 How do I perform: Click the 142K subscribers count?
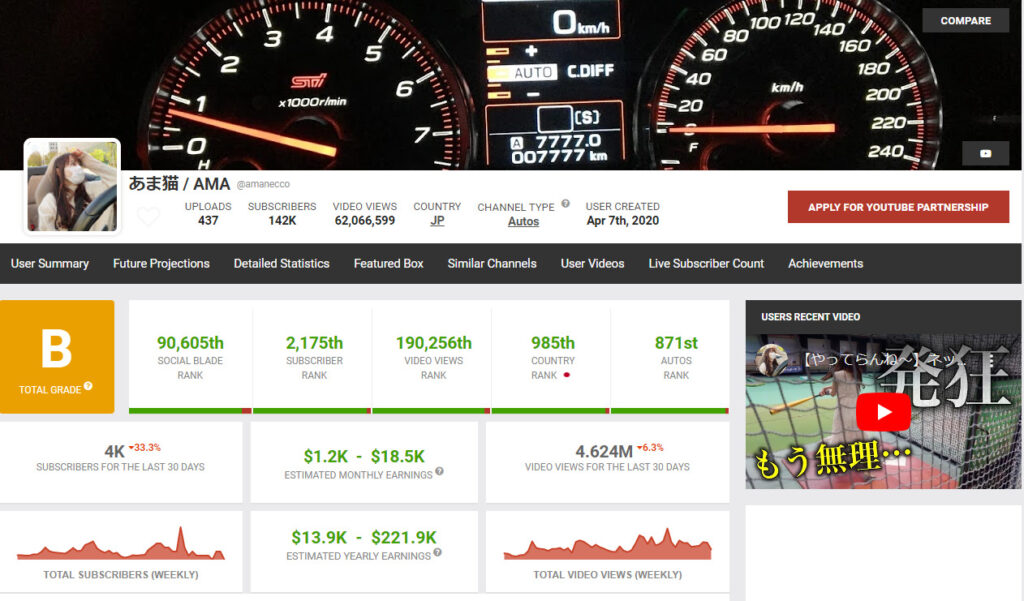coord(282,221)
